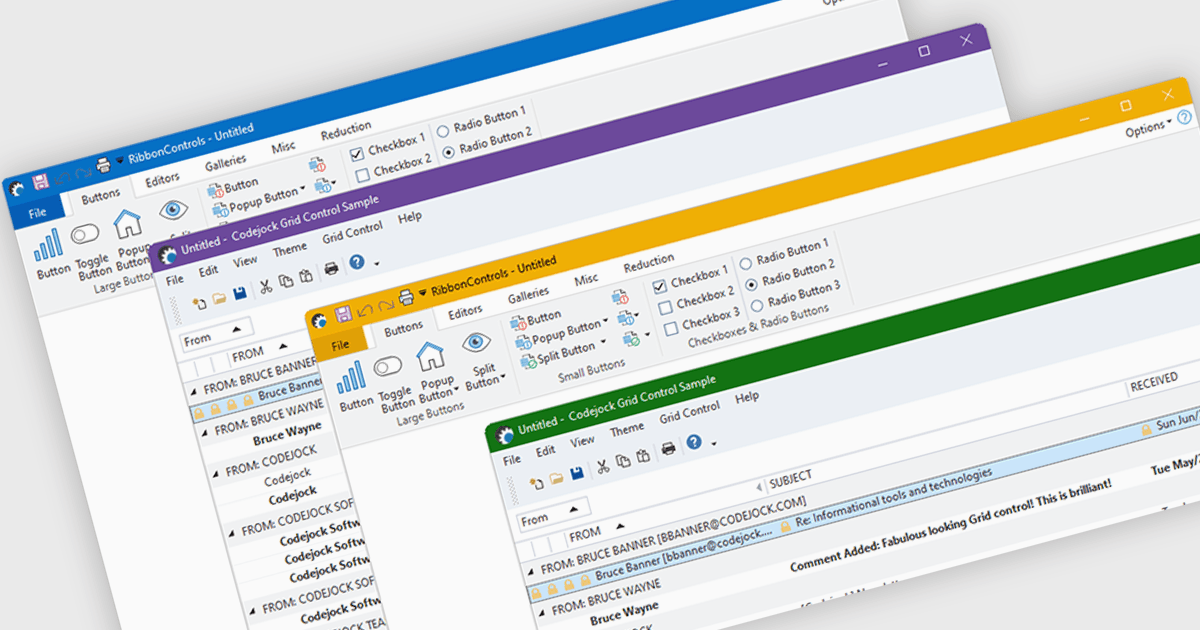Open the View menu in the green Grid window
The height and width of the screenshot is (630, 1200).
click(x=582, y=440)
